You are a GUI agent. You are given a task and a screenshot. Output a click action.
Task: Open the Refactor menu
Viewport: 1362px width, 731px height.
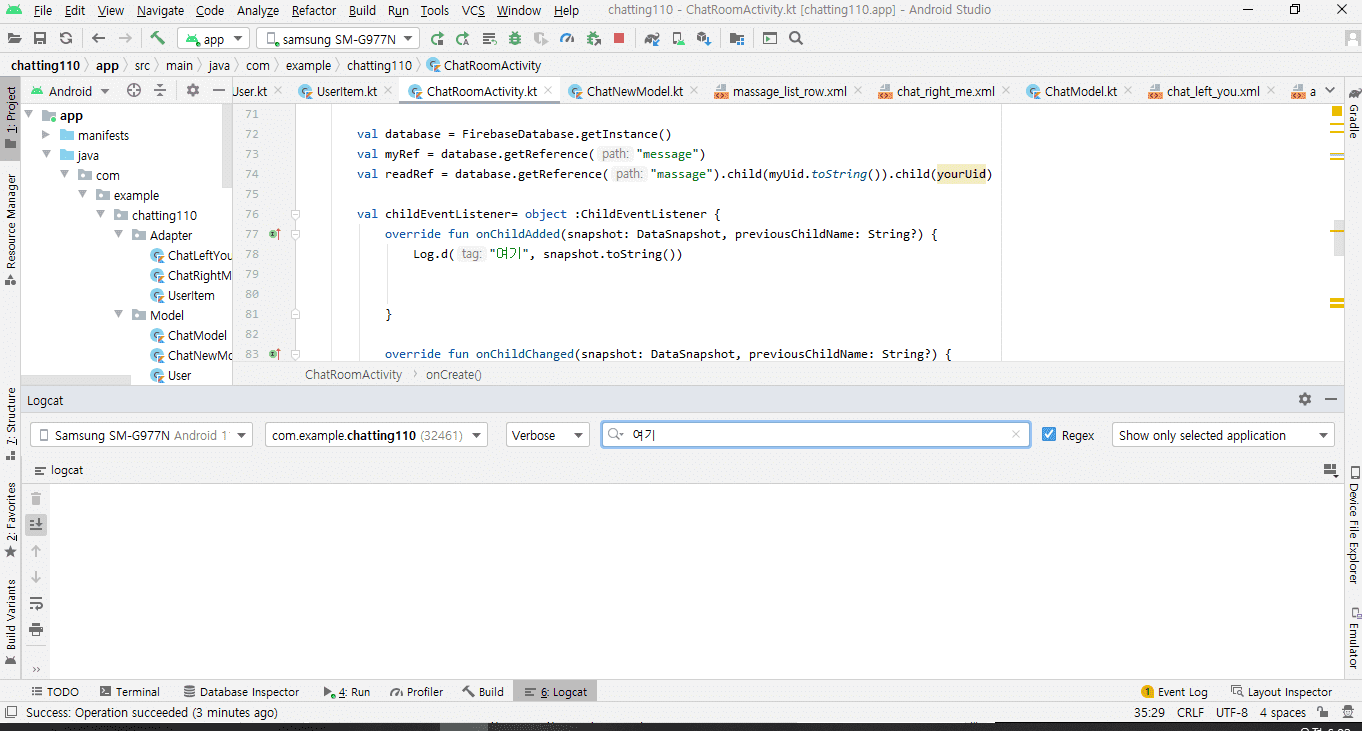313,11
